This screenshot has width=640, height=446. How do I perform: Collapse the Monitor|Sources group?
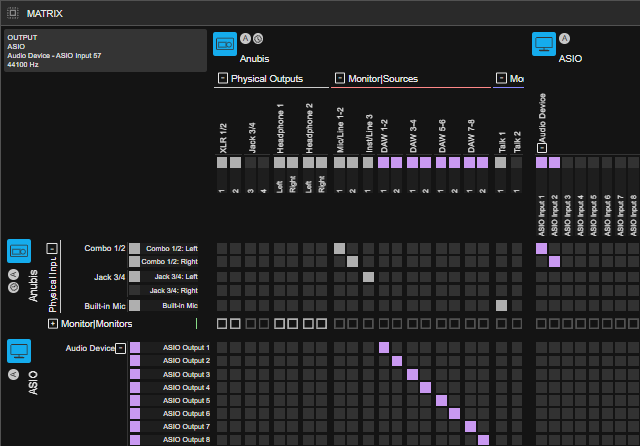click(x=340, y=78)
